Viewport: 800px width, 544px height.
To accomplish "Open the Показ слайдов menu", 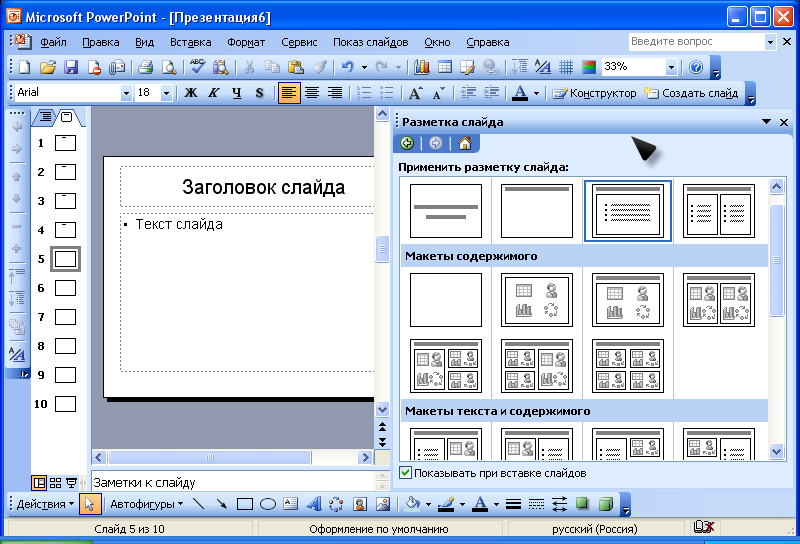I will 370,42.
